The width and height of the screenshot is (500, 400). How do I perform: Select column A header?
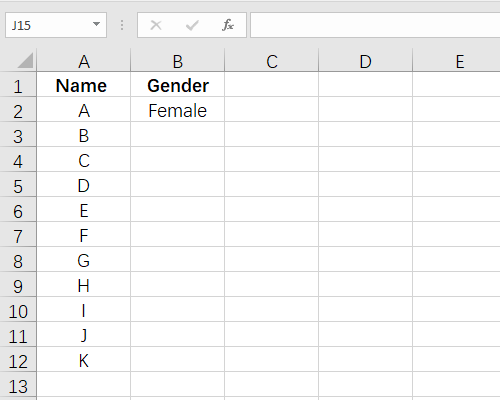point(84,61)
